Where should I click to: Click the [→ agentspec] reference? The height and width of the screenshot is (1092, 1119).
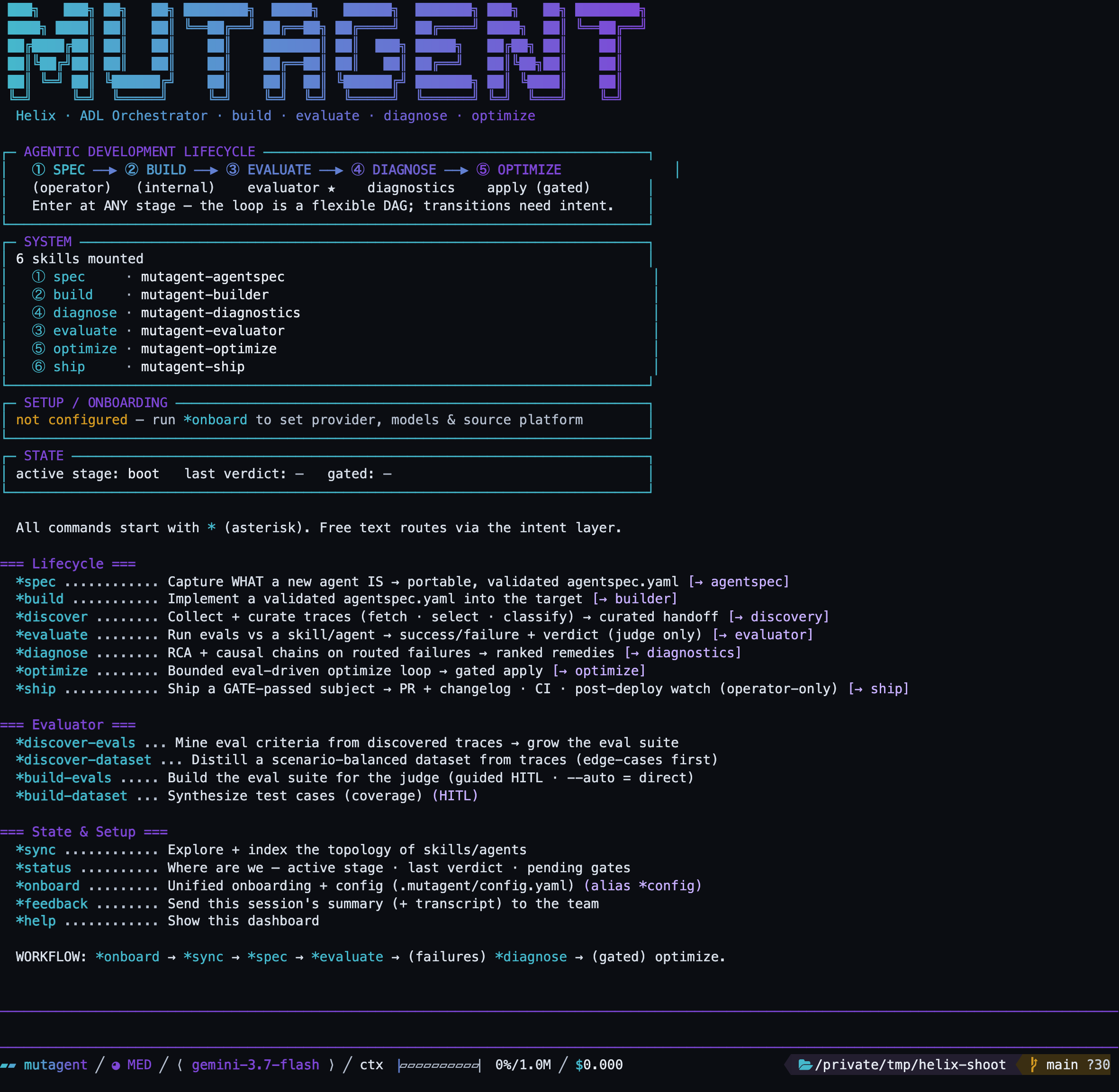[x=739, y=582]
